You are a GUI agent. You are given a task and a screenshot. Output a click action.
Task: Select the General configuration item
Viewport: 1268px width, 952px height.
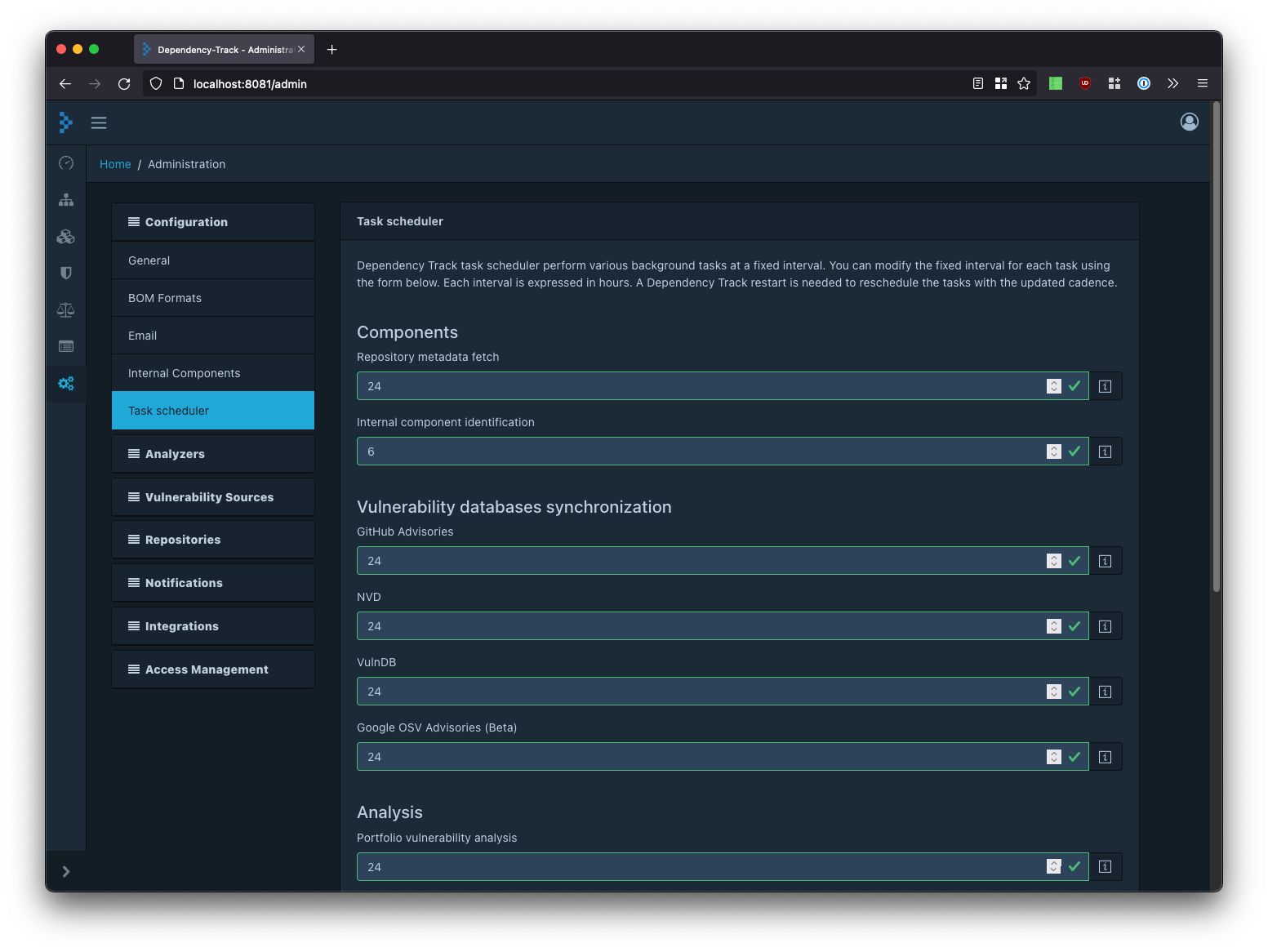click(213, 260)
